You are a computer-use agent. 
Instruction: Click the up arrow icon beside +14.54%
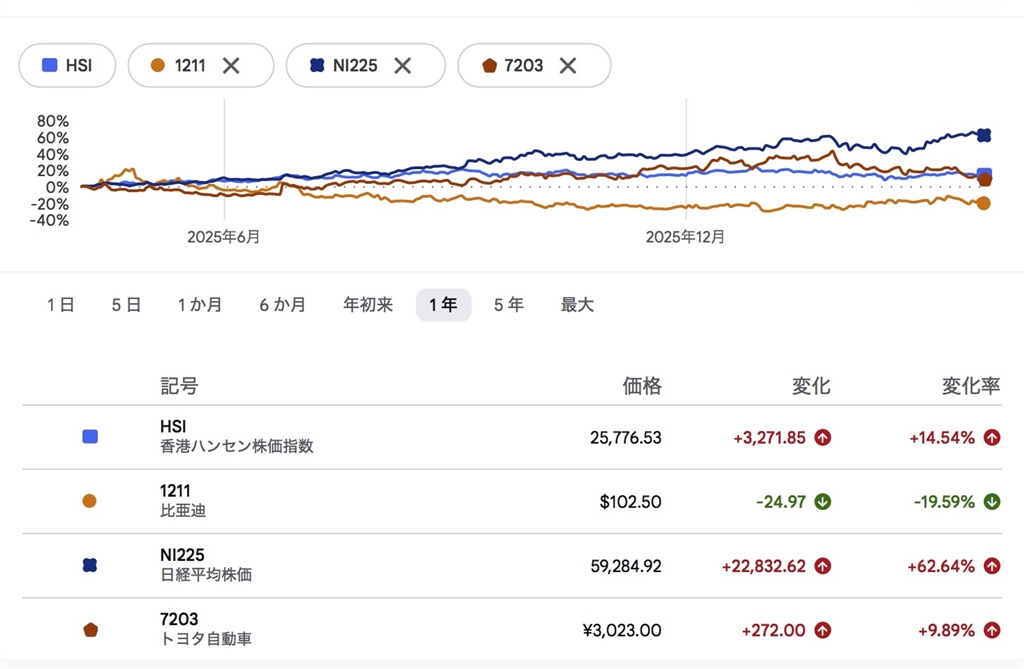point(992,438)
